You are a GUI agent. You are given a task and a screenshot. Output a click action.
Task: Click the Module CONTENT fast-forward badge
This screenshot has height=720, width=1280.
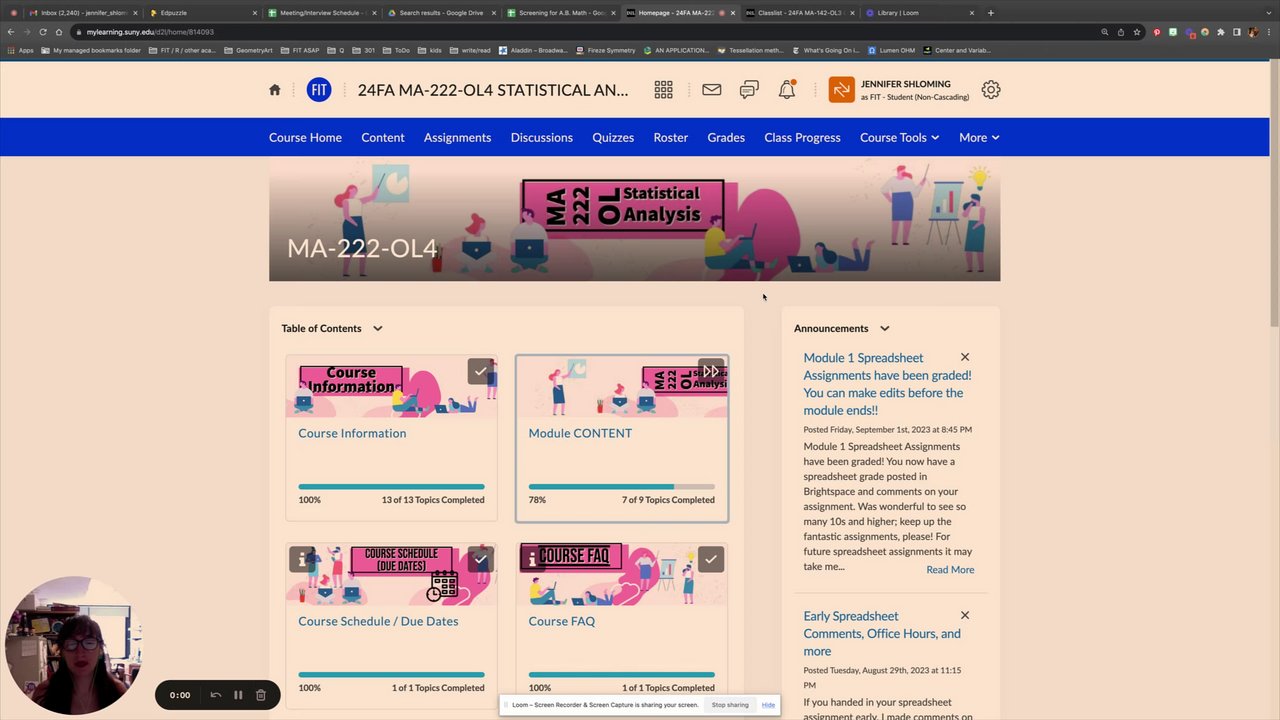click(x=711, y=371)
